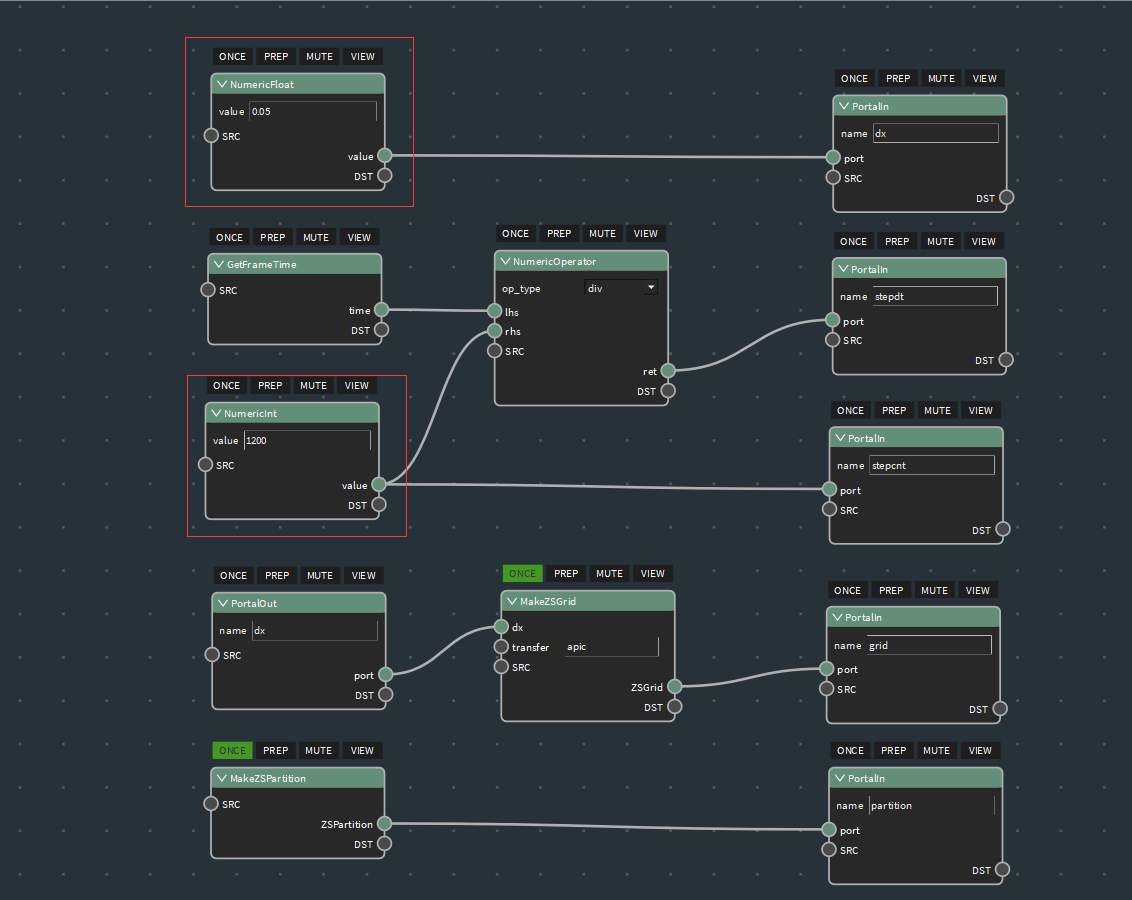Open the op_type dropdown showing div

(621, 288)
